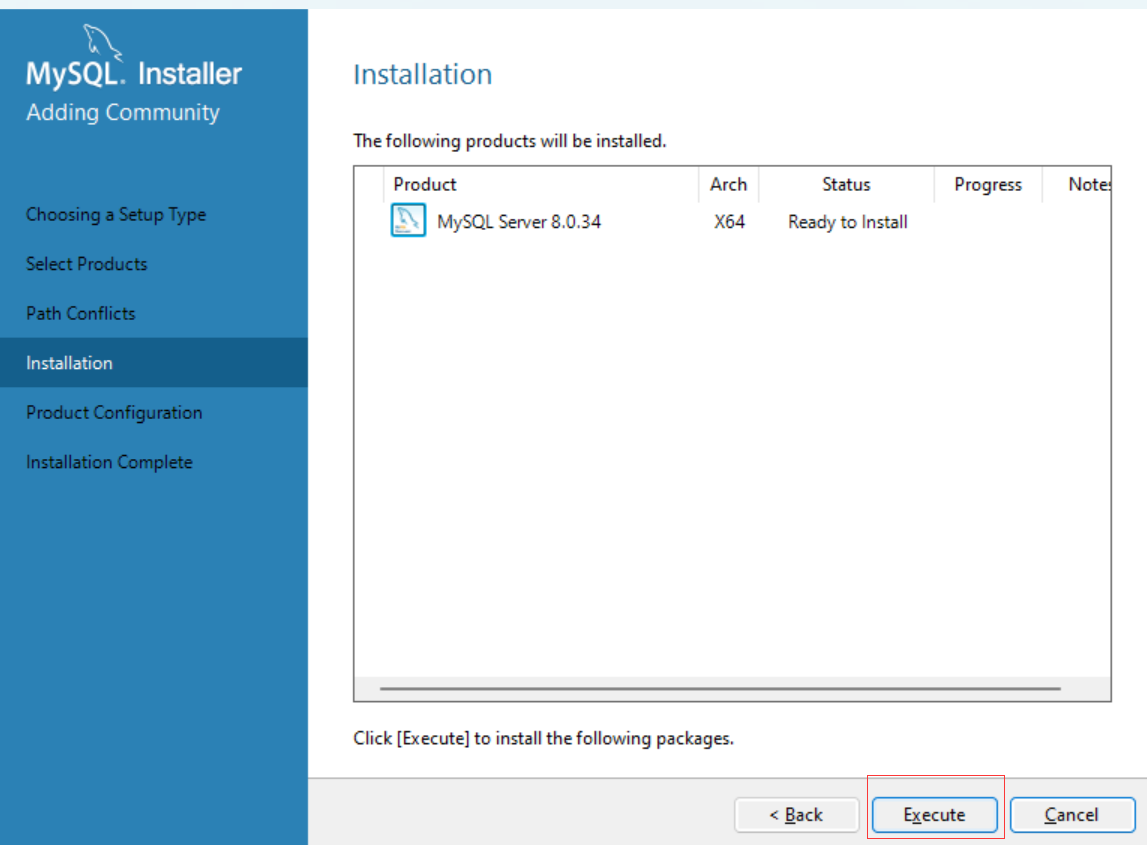
Task: Click the Execute button to install
Action: (934, 814)
